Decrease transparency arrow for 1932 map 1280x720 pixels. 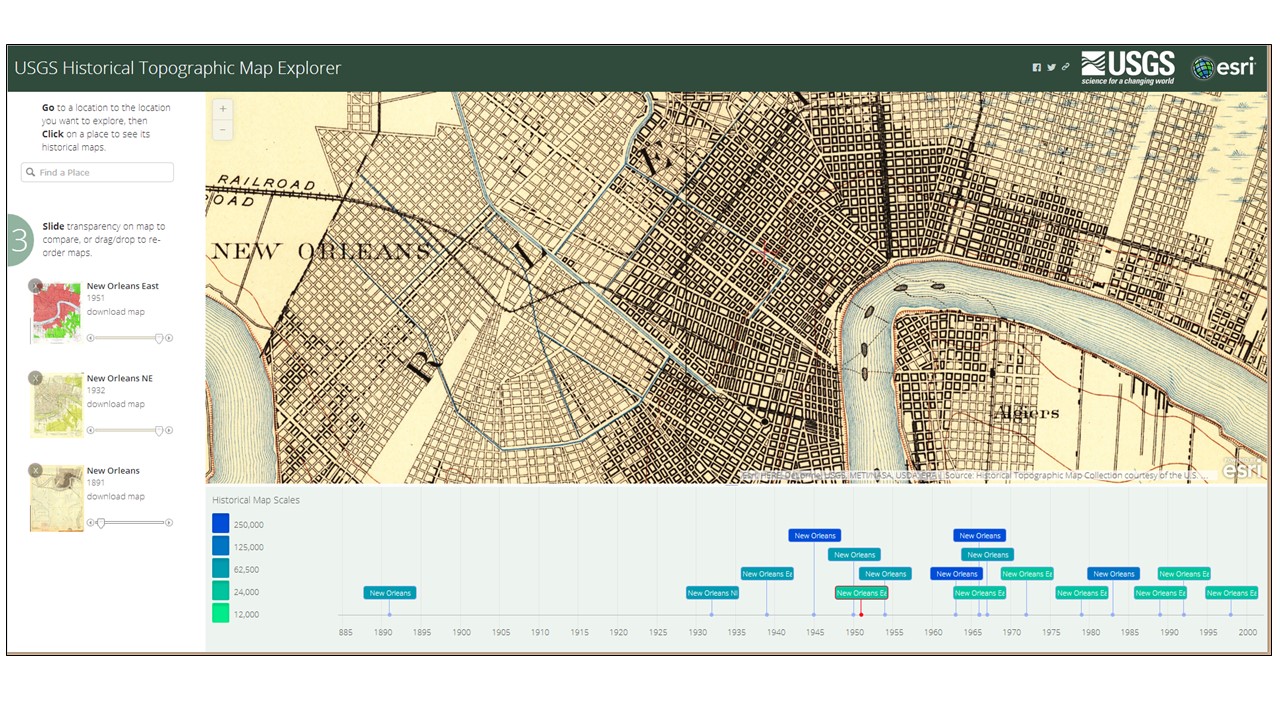coord(91,430)
